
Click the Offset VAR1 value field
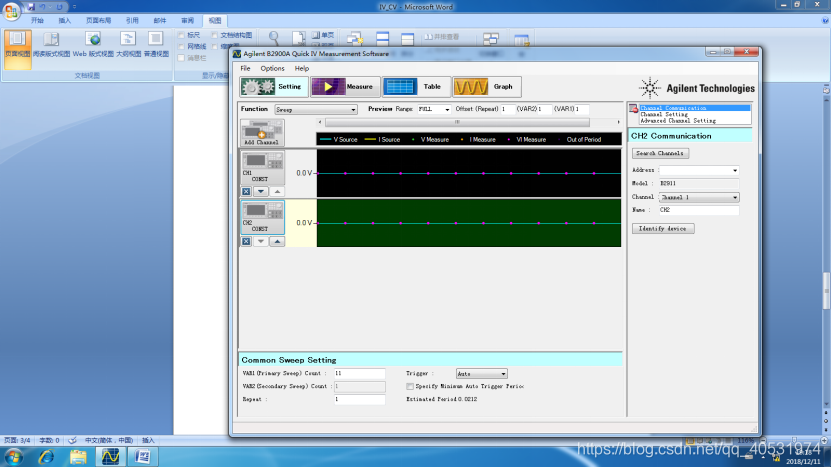[582, 109]
